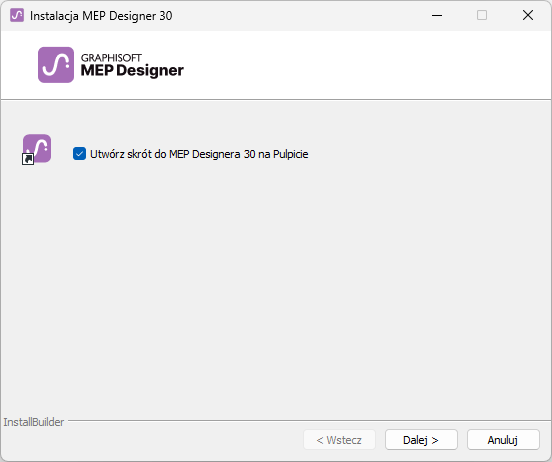Click the large MEP Designer logo in header
552x462 pixels.
(x=56, y=65)
